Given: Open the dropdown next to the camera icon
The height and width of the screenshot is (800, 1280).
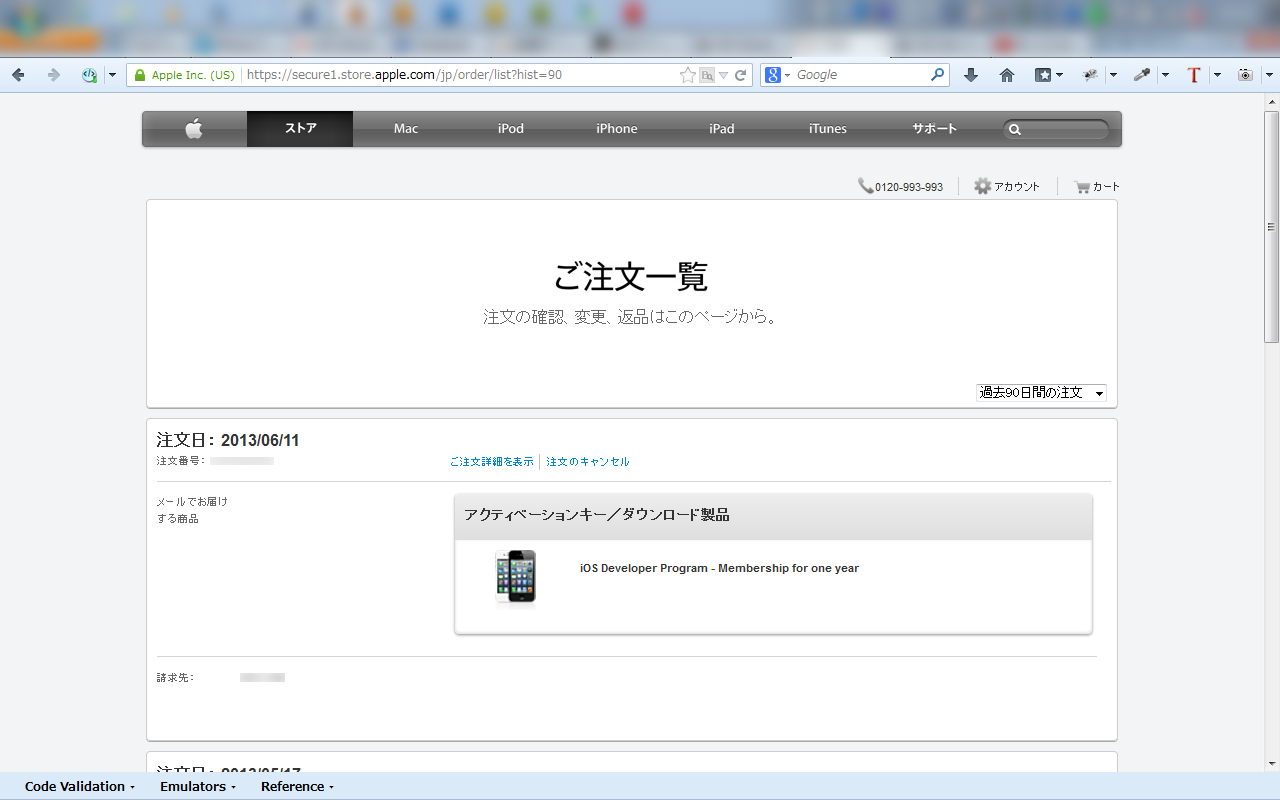Looking at the screenshot, I should [1270, 75].
